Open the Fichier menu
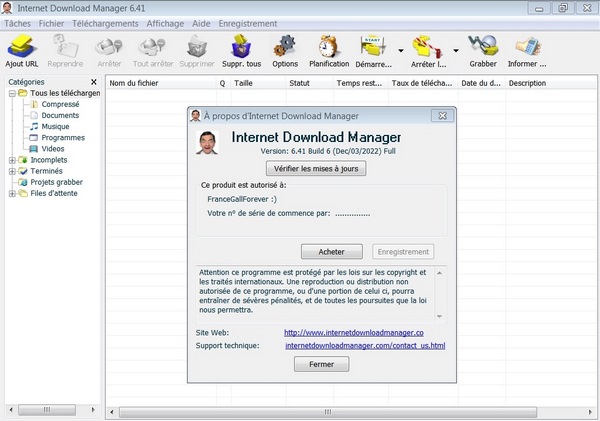The height and width of the screenshot is (421, 600). [51, 24]
